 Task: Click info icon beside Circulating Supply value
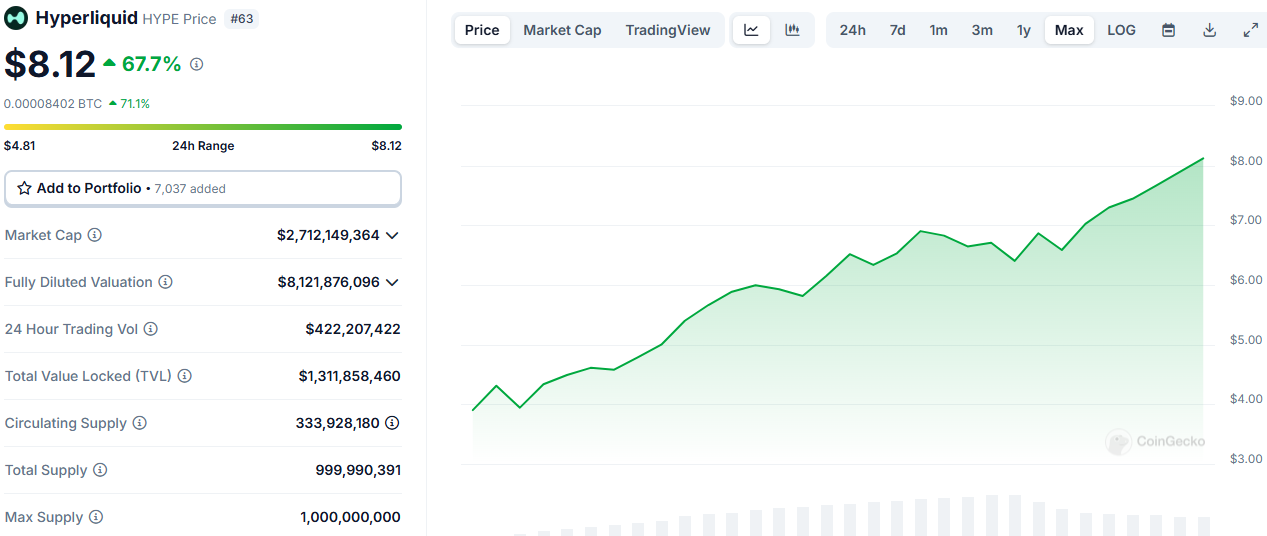[x=392, y=423]
